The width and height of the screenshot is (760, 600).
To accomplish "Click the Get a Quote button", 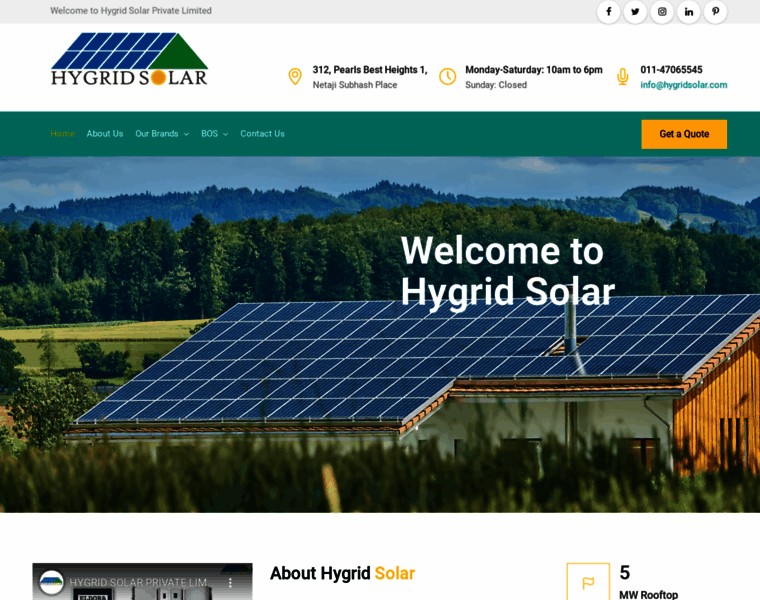I will click(x=684, y=134).
